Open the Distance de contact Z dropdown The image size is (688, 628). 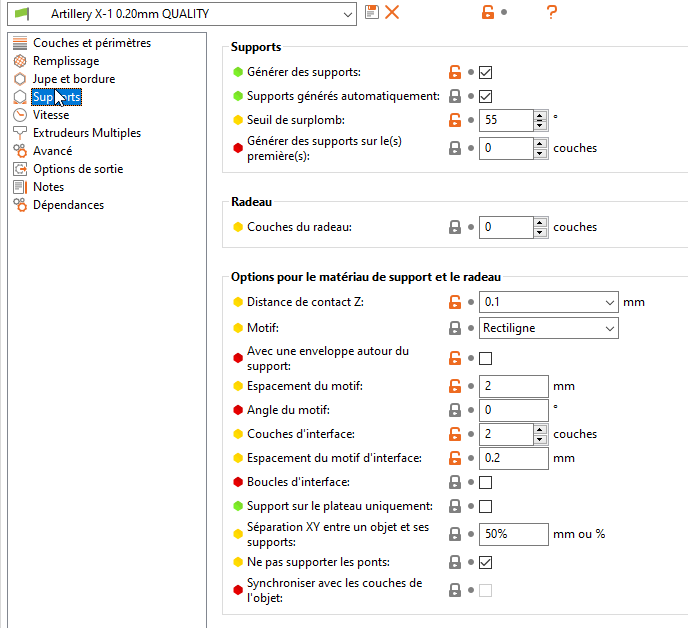coord(609,302)
